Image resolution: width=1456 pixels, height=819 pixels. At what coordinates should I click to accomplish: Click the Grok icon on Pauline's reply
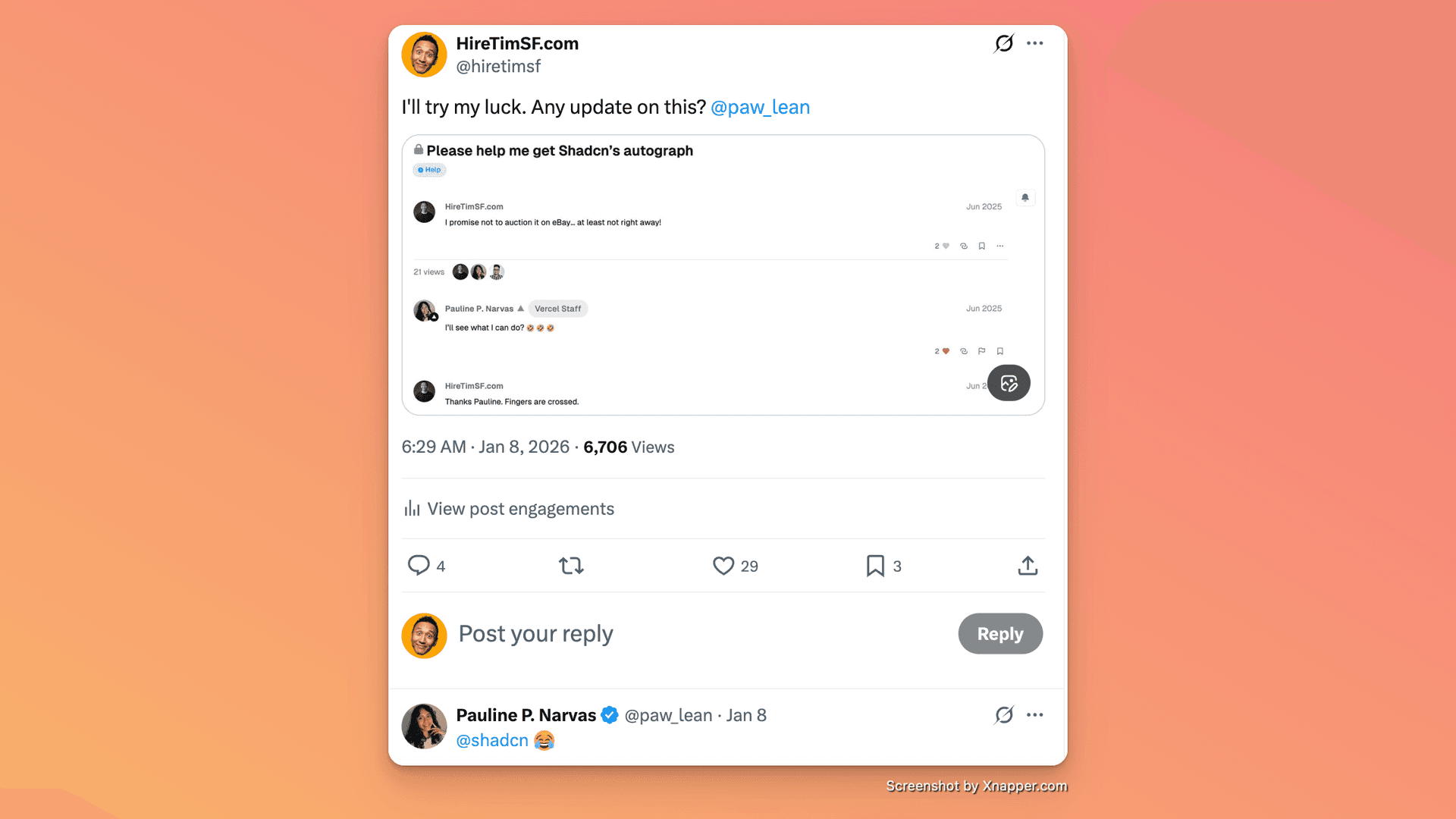click(1003, 715)
